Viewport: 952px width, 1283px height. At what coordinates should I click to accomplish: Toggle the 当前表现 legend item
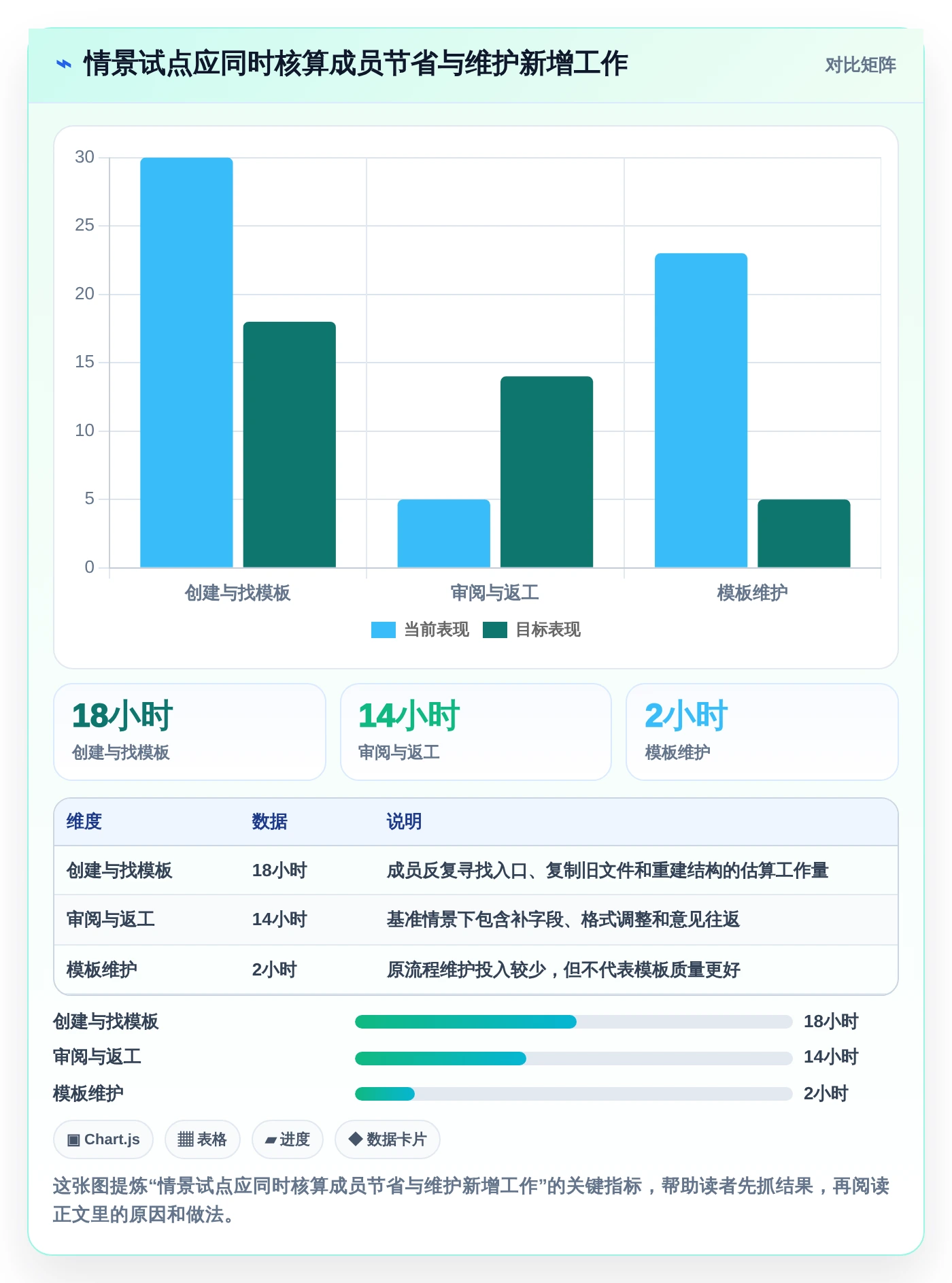(420, 630)
